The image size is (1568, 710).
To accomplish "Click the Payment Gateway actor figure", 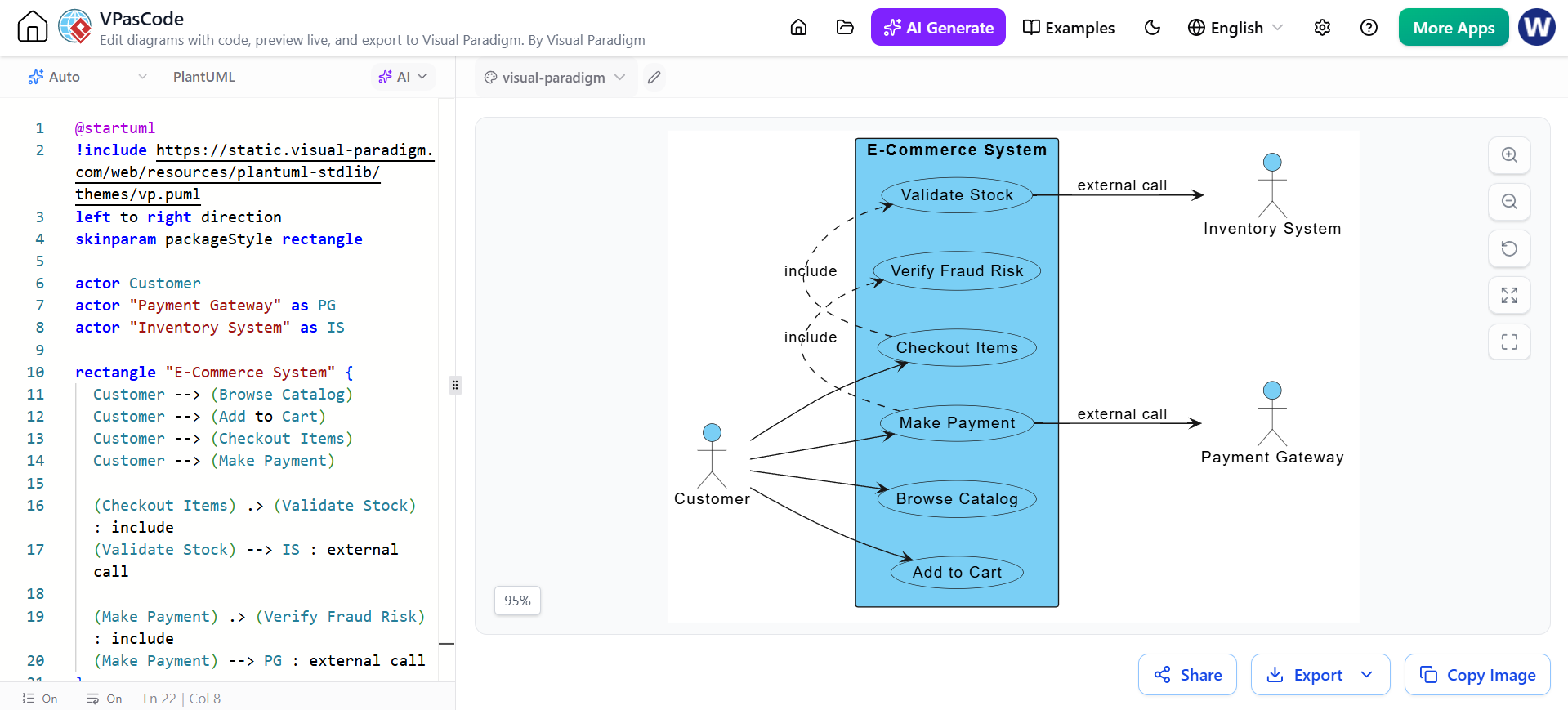I will (1272, 414).
